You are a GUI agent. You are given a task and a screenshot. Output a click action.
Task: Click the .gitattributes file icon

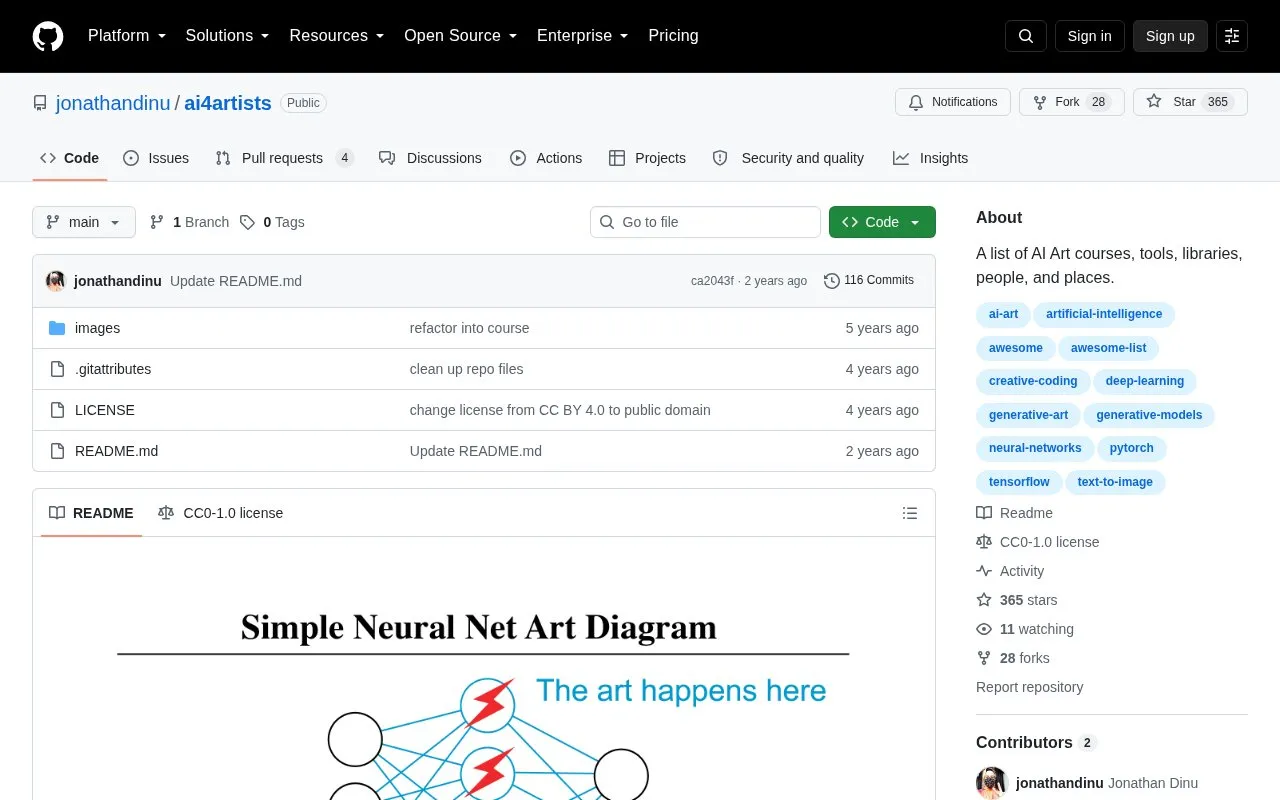coord(57,369)
